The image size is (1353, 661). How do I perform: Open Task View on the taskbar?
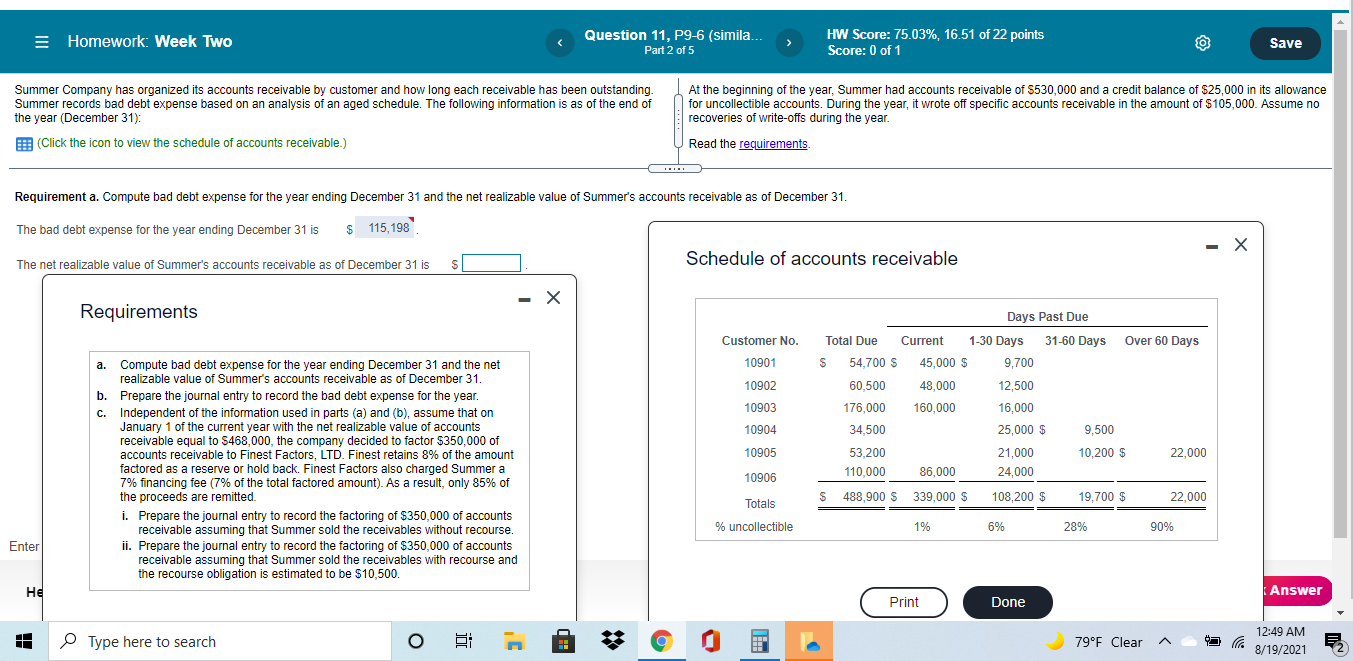click(x=463, y=641)
